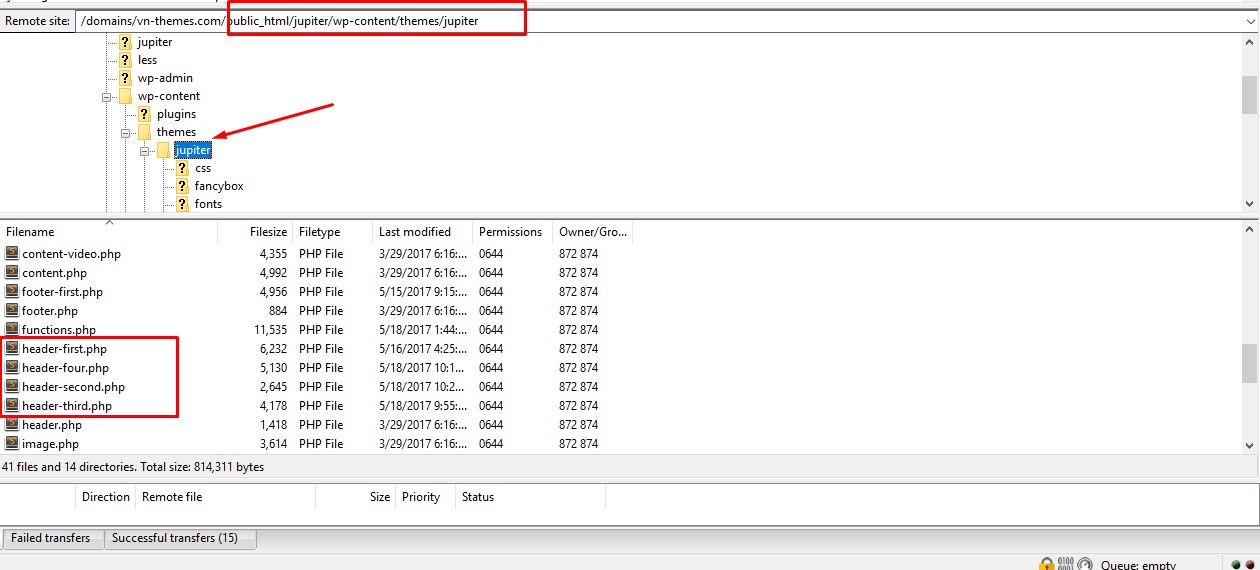The height and width of the screenshot is (570, 1260).
Task: Sort by Last modified column header
Action: coord(415,232)
